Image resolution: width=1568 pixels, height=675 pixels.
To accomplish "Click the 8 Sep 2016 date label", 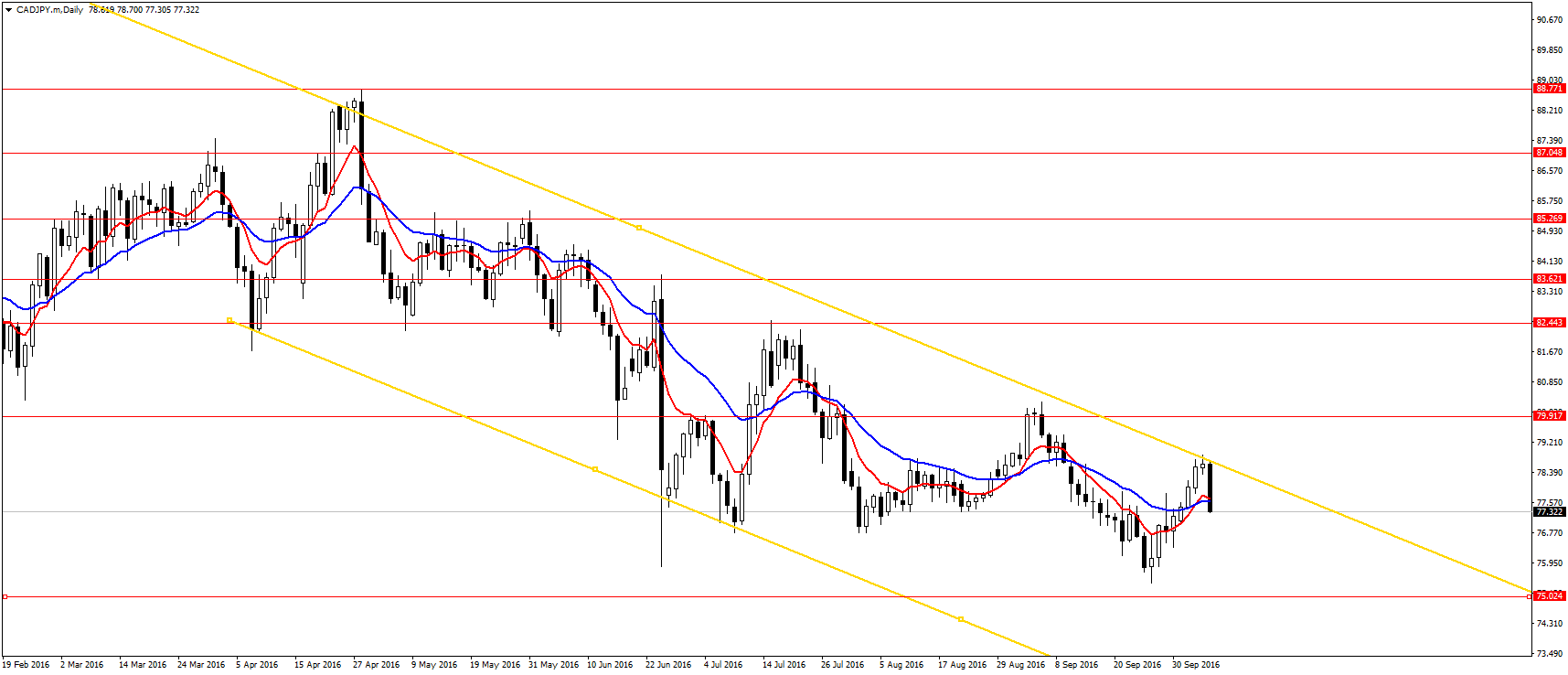I will tap(1077, 665).
